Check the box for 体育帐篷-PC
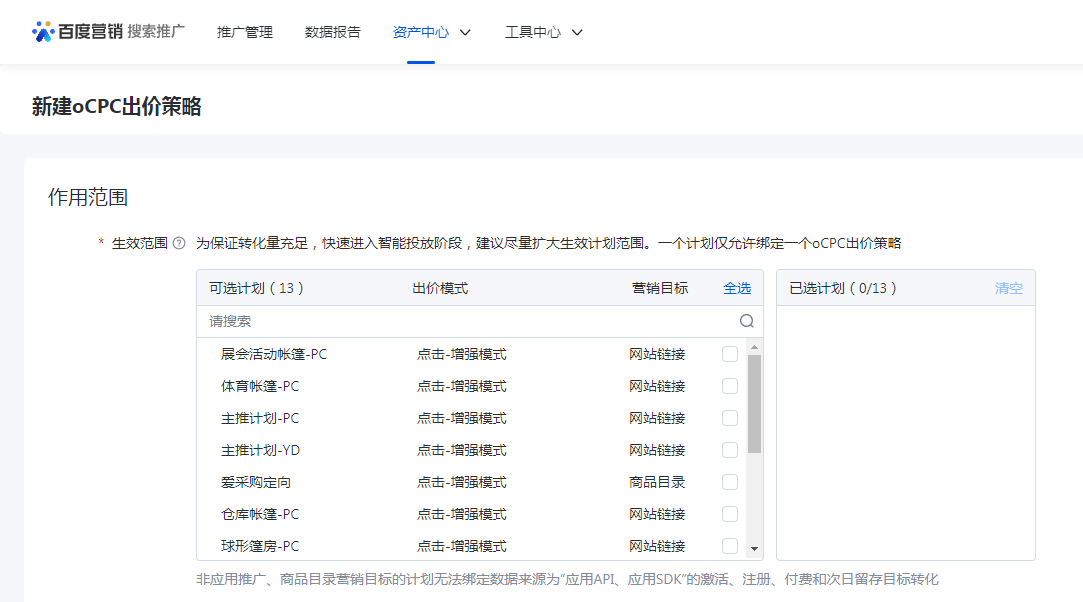 coord(730,386)
